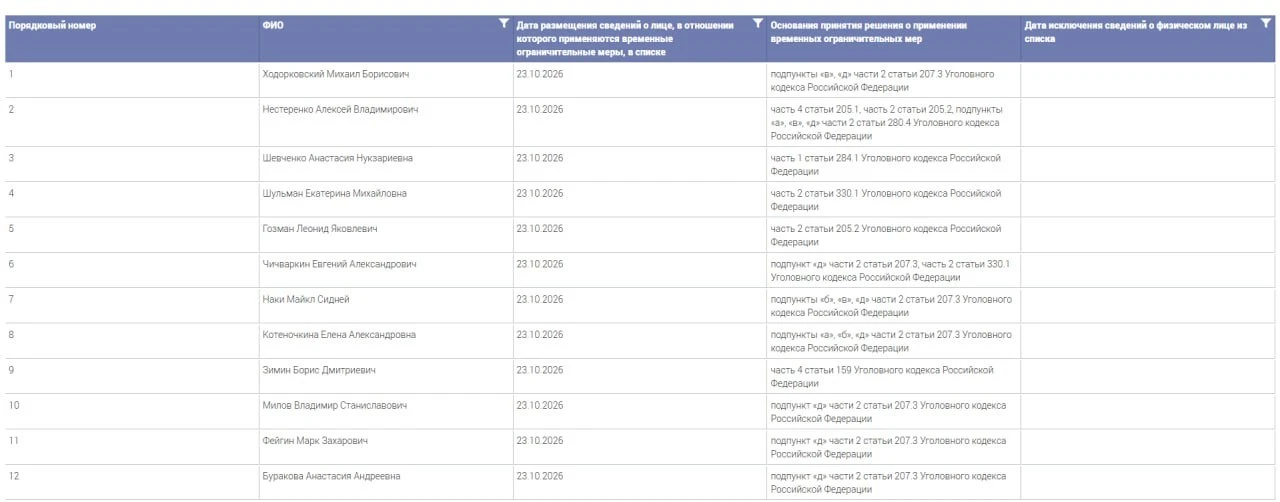The image size is (1280, 502).
Task: Select Наки Майкл Сидней name cell
Action: pyautogui.click(x=385, y=305)
